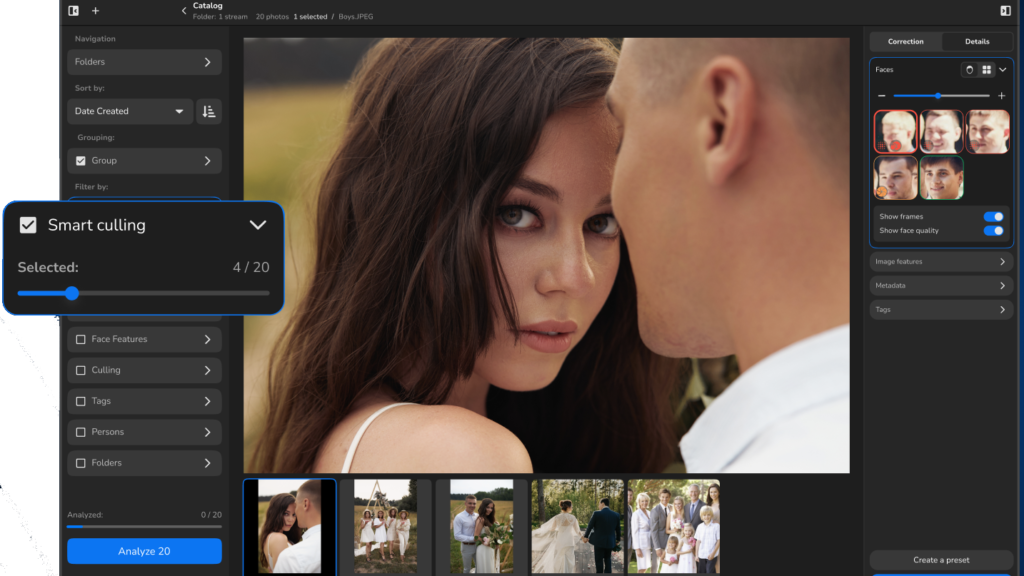Click the plus icon to enlarge face thumbnails
1024x576 pixels.
[x=1001, y=95]
